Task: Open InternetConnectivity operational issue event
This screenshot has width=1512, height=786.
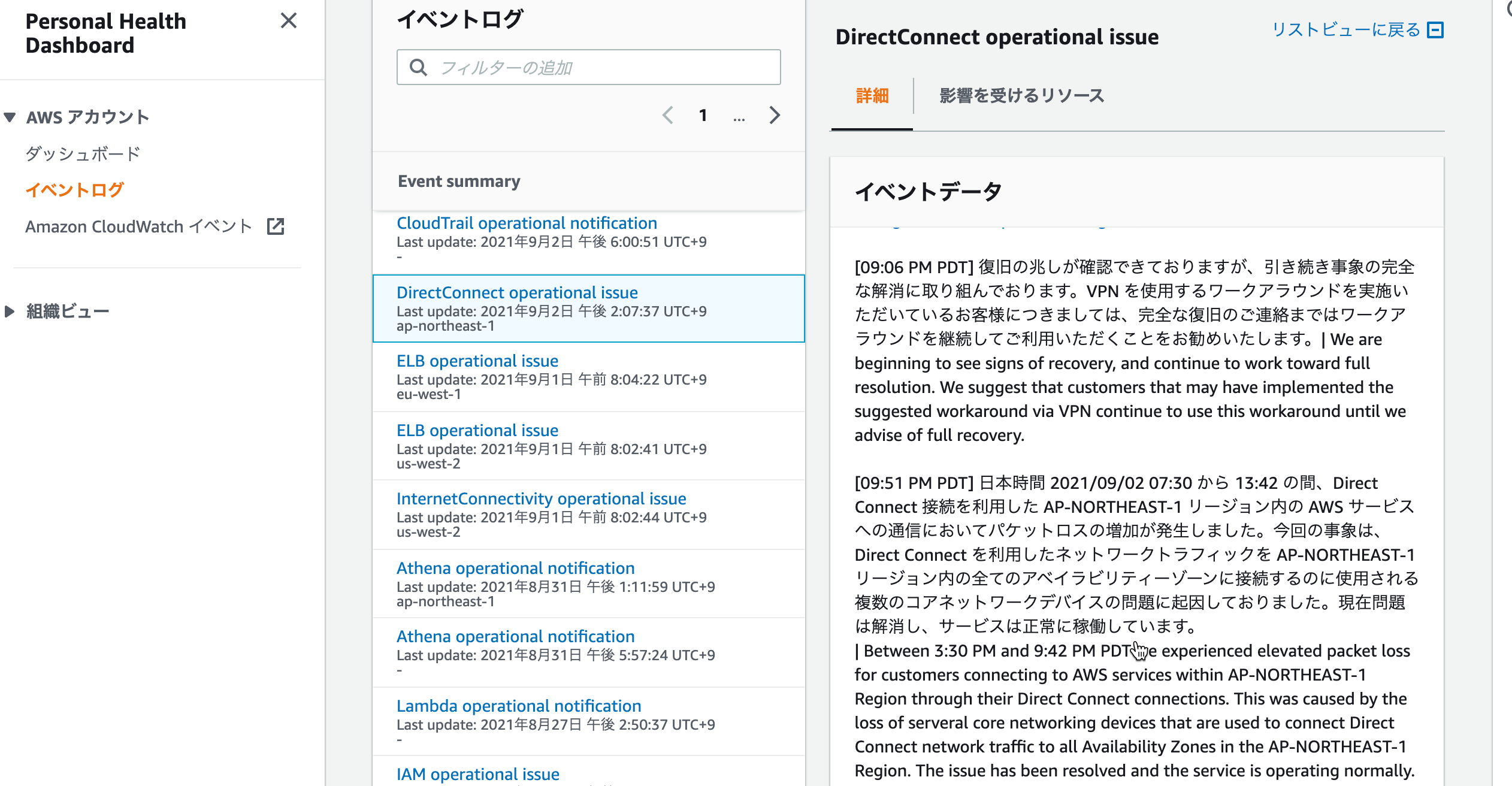Action: 542,498
